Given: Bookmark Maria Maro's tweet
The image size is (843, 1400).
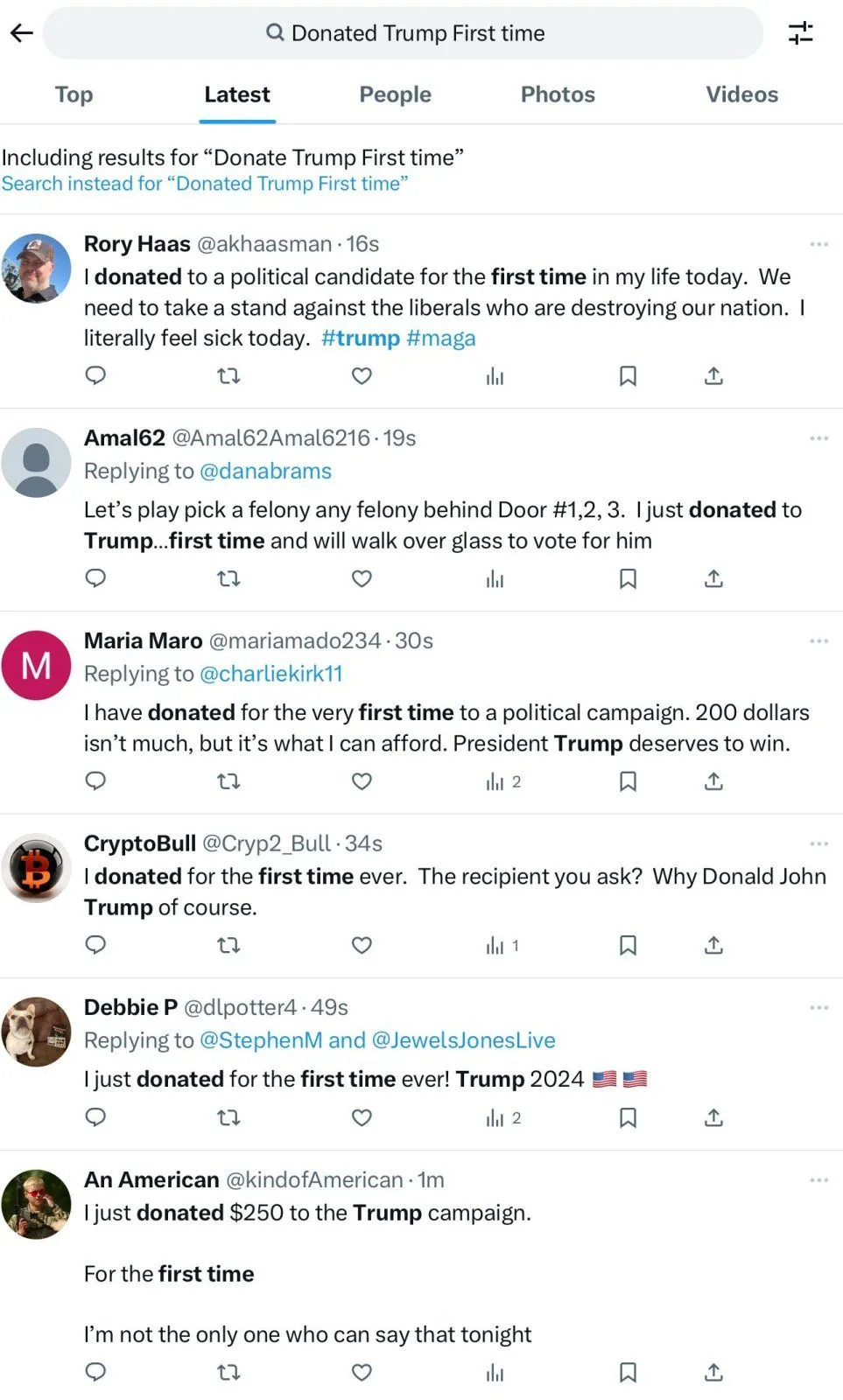Looking at the screenshot, I should click(628, 781).
